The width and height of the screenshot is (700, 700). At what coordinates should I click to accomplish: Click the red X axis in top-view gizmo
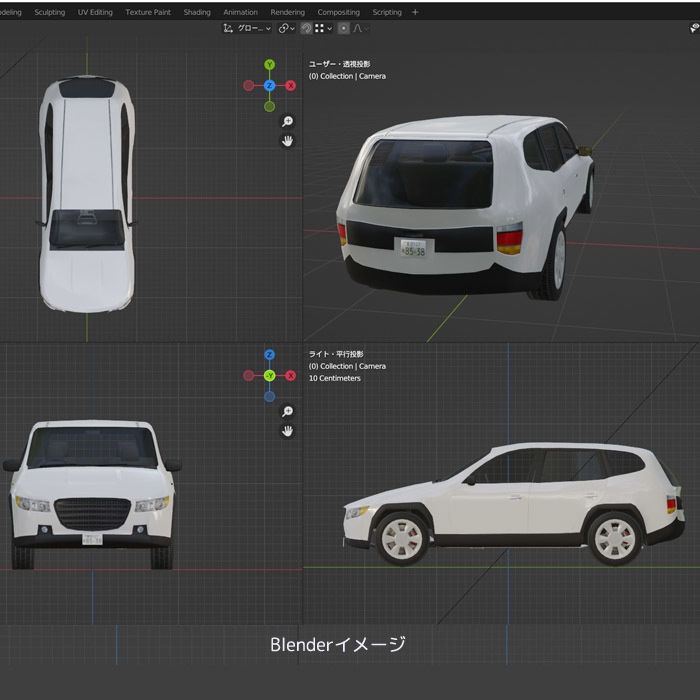pos(291,86)
